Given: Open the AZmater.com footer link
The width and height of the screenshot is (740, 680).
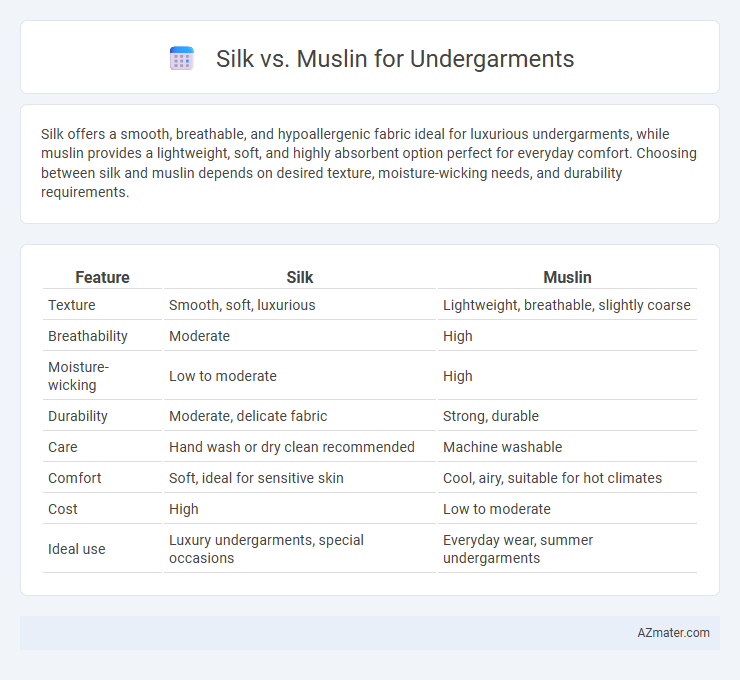Looking at the screenshot, I should 673,633.
